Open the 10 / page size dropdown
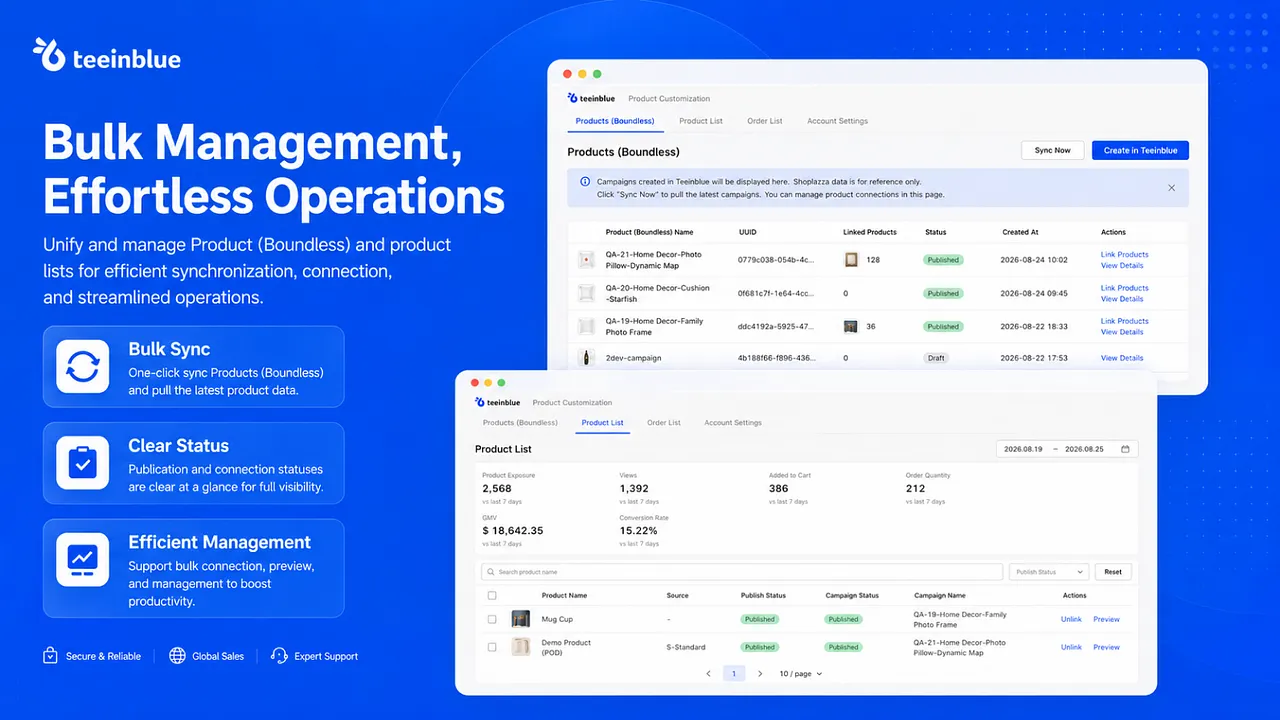1280x720 pixels. [x=801, y=674]
